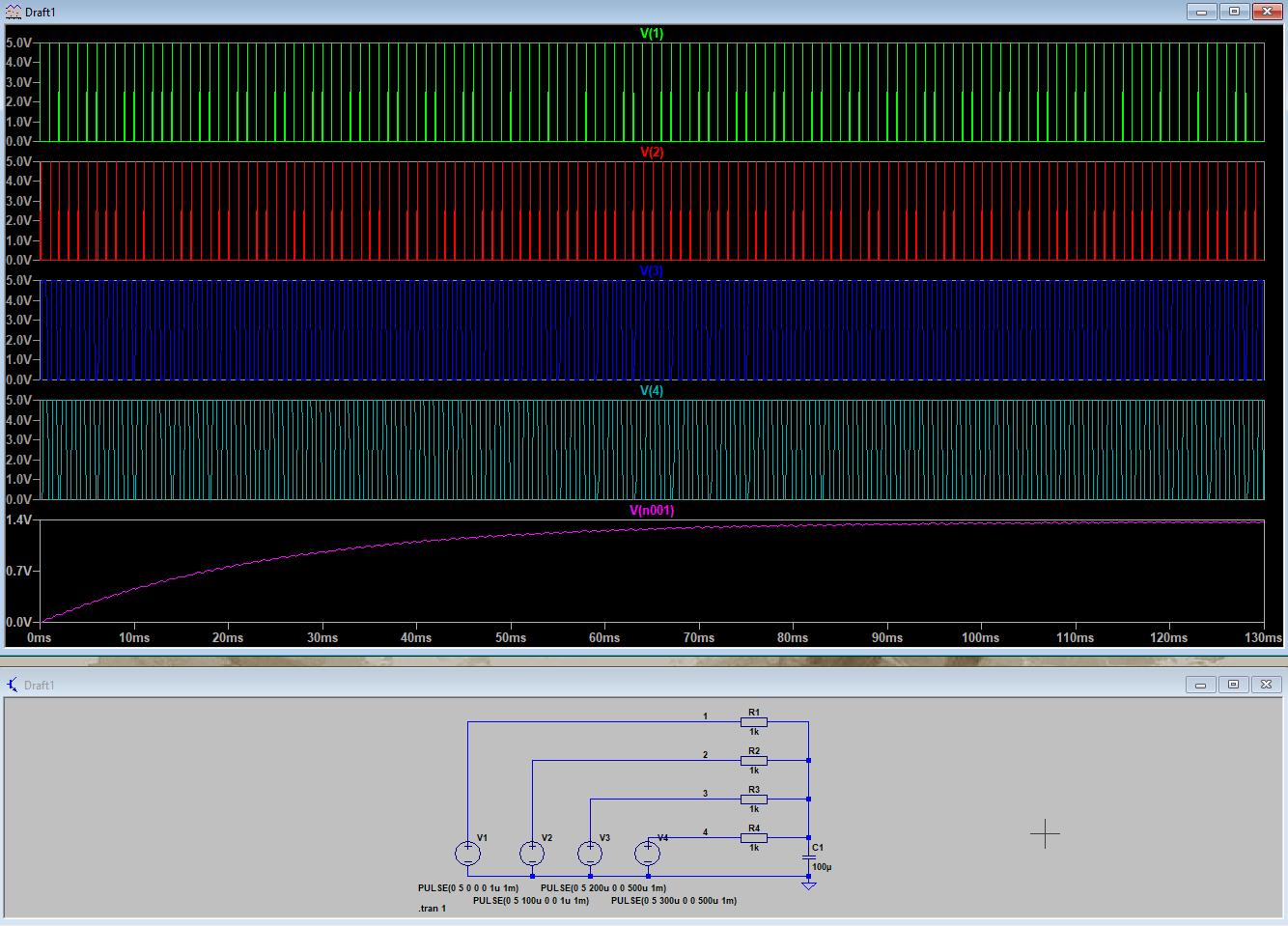Click the 0ms time axis label
The height and width of the screenshot is (926, 1288).
click(40, 637)
